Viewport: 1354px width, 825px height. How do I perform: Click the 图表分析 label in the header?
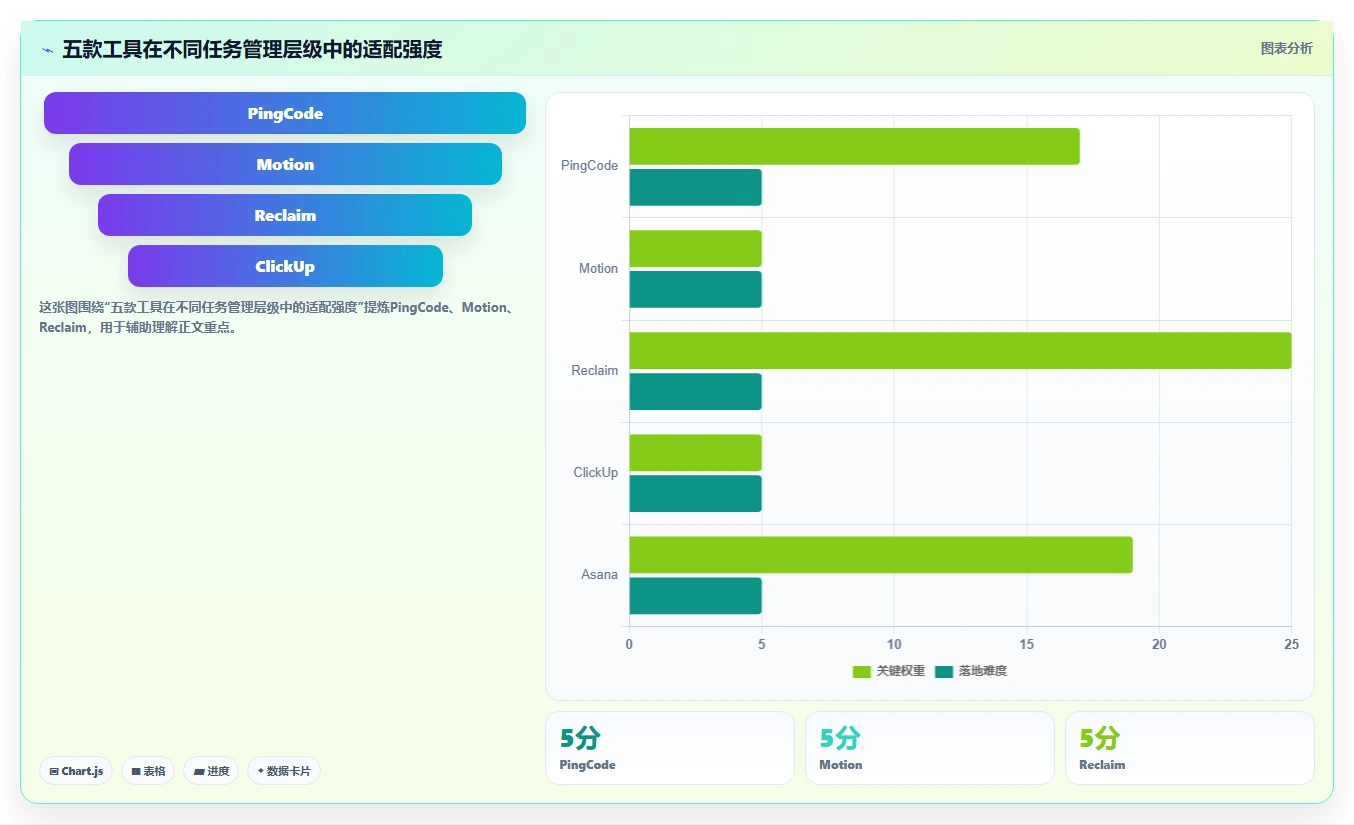(x=1286, y=49)
